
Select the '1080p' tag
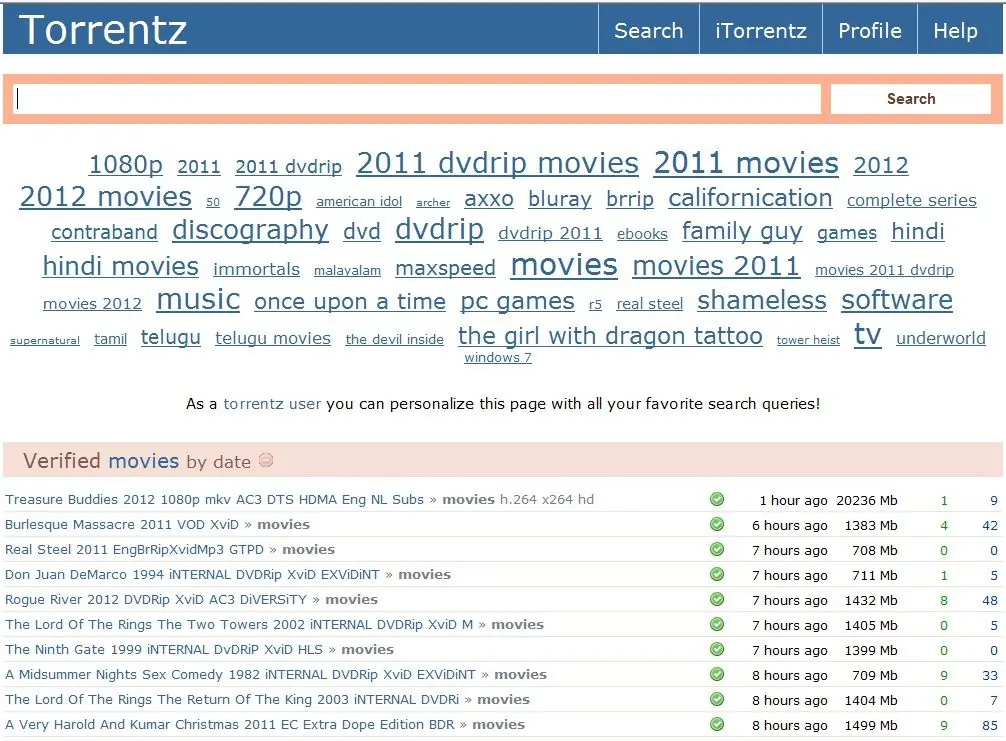point(126,164)
